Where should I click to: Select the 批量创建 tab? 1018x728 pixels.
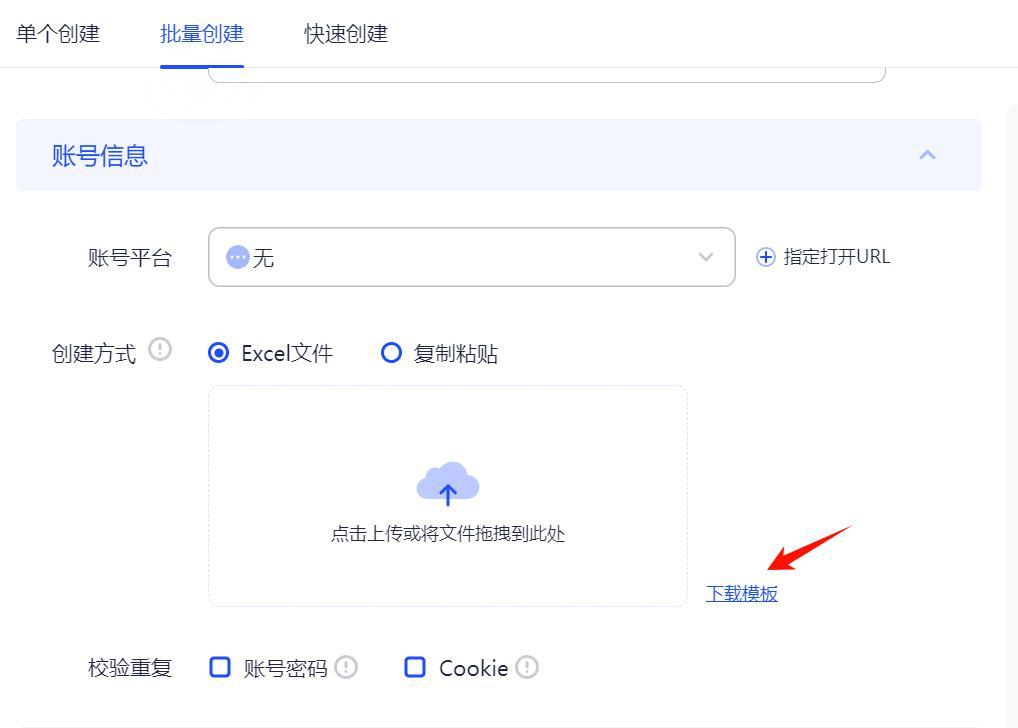pyautogui.click(x=202, y=34)
